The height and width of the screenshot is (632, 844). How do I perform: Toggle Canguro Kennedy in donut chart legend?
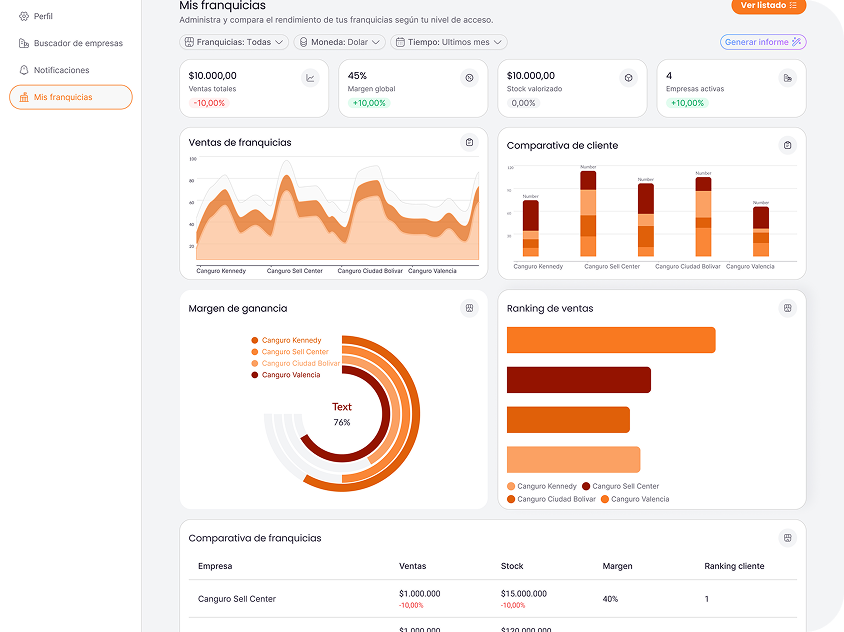291,341
